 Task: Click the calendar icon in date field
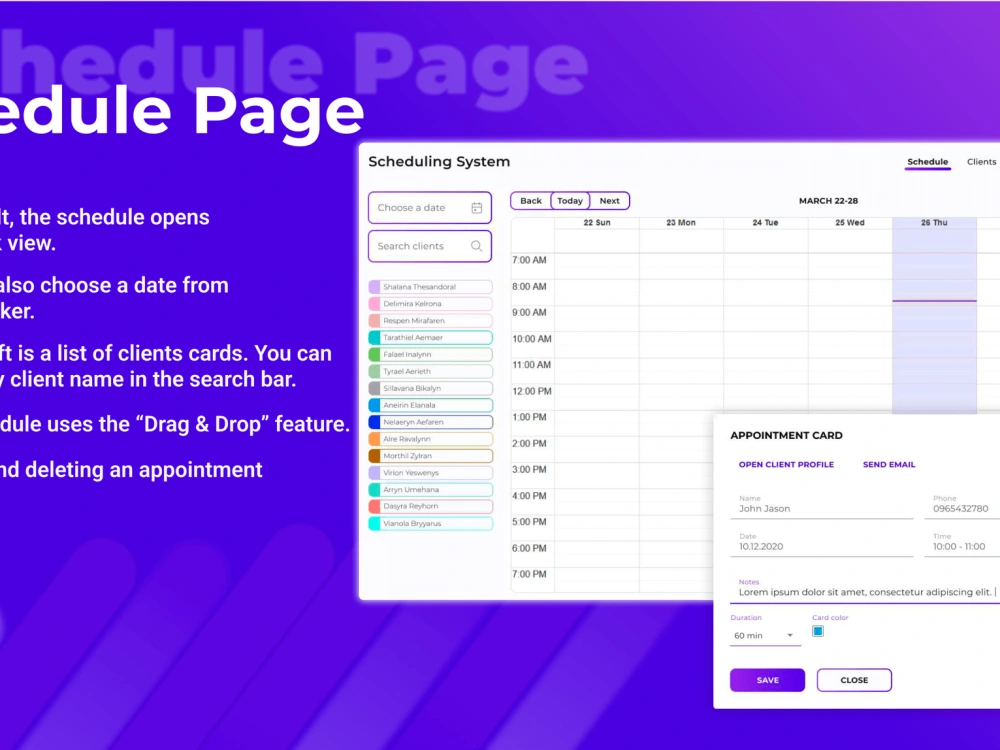click(x=476, y=208)
